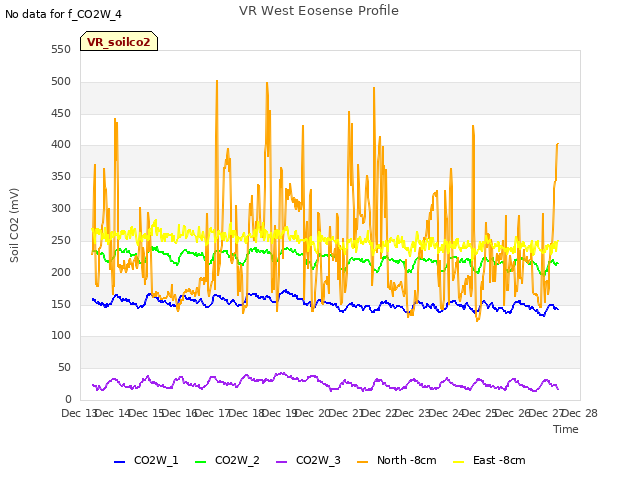Image resolution: width=640 pixels, height=480 pixels.
Task: Click the VR_soilco2 label tag
Action: tap(119, 41)
